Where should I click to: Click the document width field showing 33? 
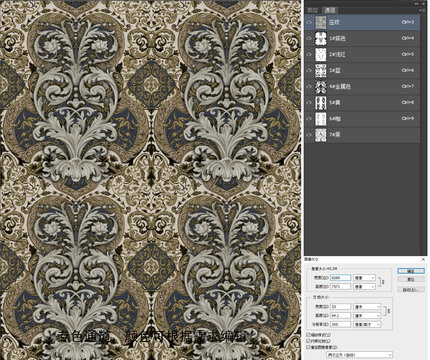click(340, 306)
